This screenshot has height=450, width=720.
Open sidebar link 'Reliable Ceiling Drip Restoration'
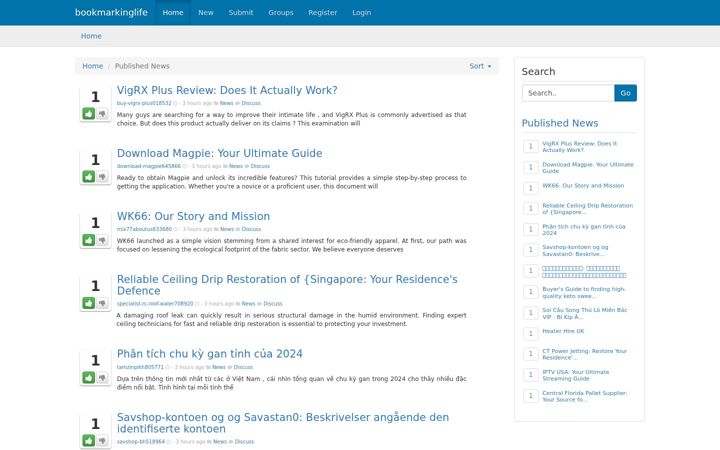pyautogui.click(x=587, y=208)
